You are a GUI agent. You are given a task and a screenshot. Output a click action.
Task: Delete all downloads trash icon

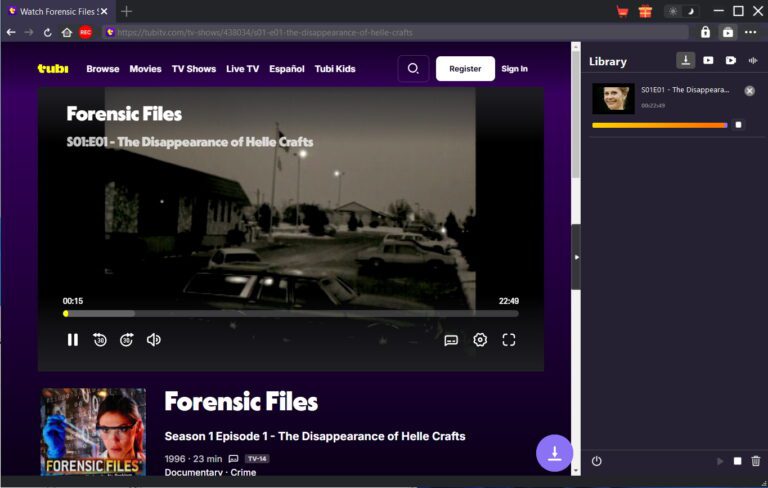pos(756,461)
